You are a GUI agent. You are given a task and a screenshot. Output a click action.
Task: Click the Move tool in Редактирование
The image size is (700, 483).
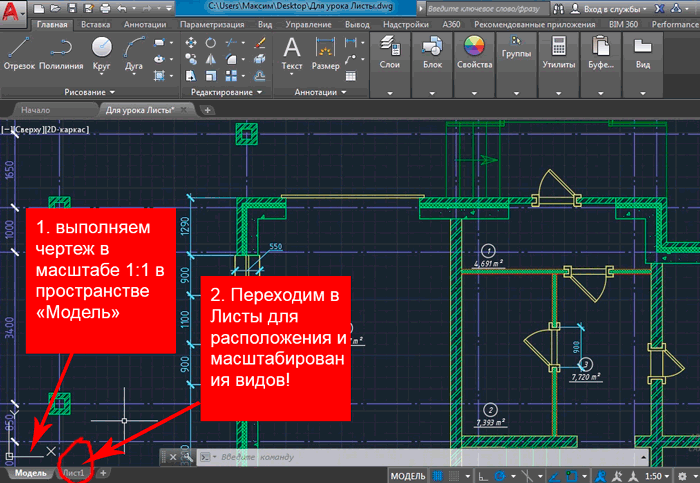191,43
